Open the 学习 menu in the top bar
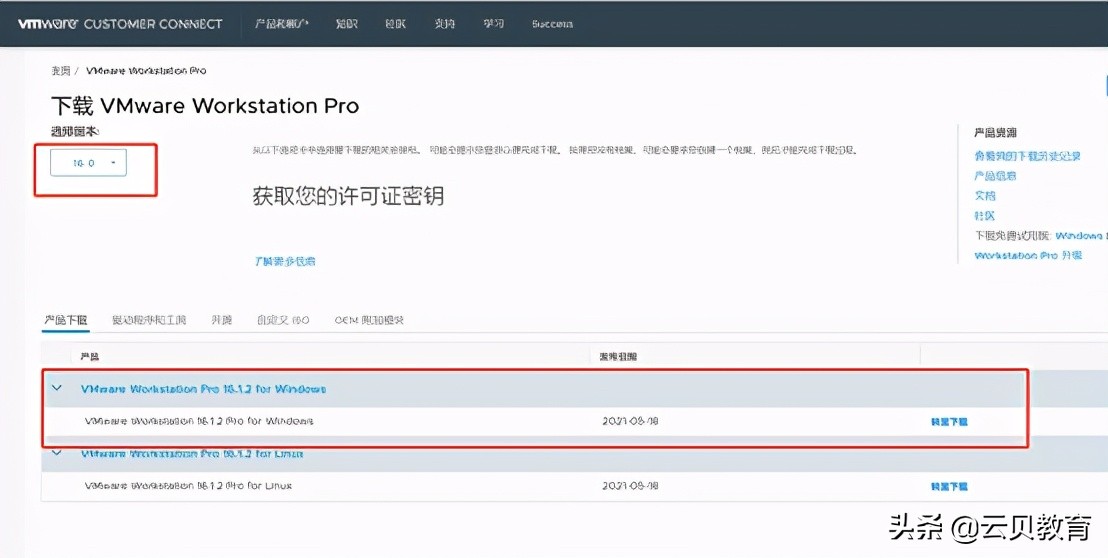The width and height of the screenshot is (1108, 558). [493, 23]
